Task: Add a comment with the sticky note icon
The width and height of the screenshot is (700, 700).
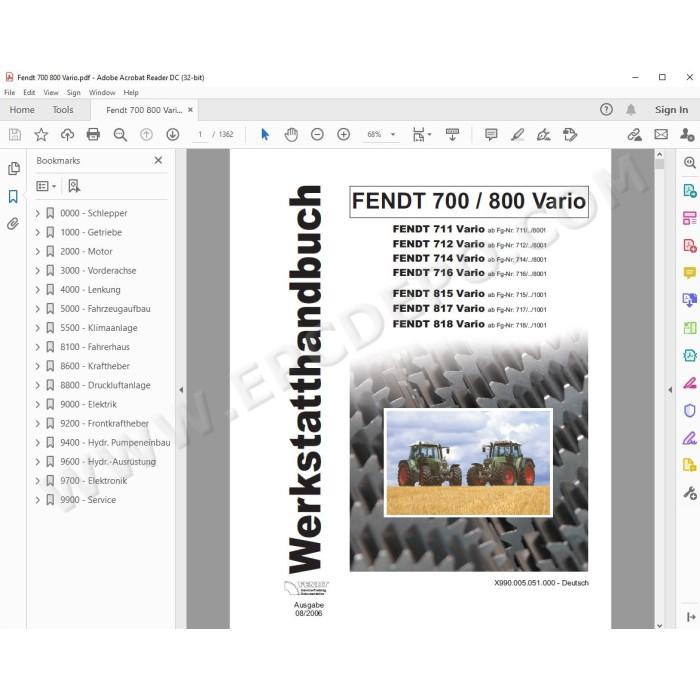Action: pos(491,134)
